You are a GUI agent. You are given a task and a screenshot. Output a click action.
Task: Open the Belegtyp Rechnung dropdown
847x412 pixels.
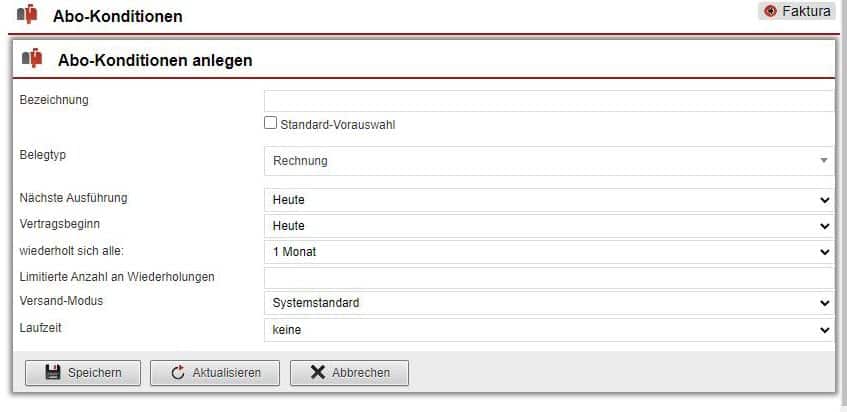(548, 160)
